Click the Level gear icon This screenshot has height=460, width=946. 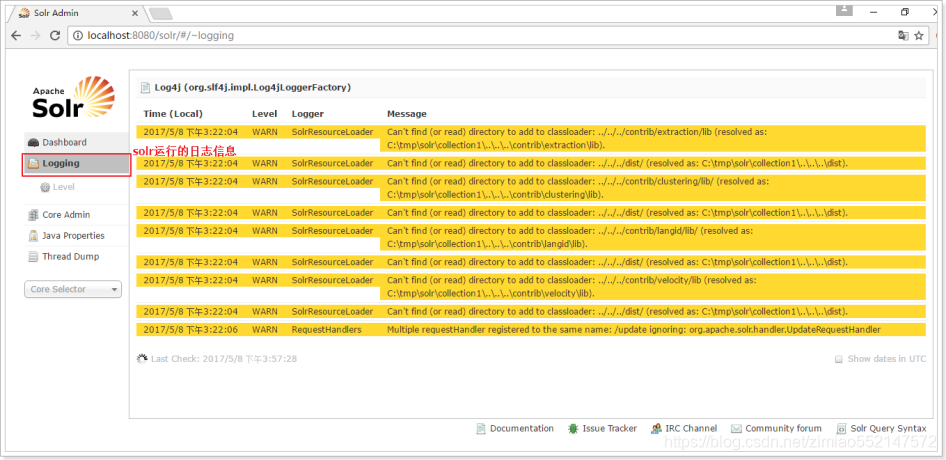(x=45, y=188)
